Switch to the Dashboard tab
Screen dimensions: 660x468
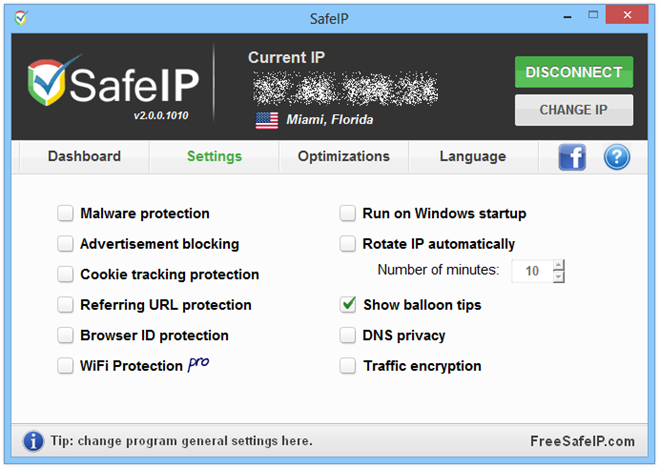(84, 157)
